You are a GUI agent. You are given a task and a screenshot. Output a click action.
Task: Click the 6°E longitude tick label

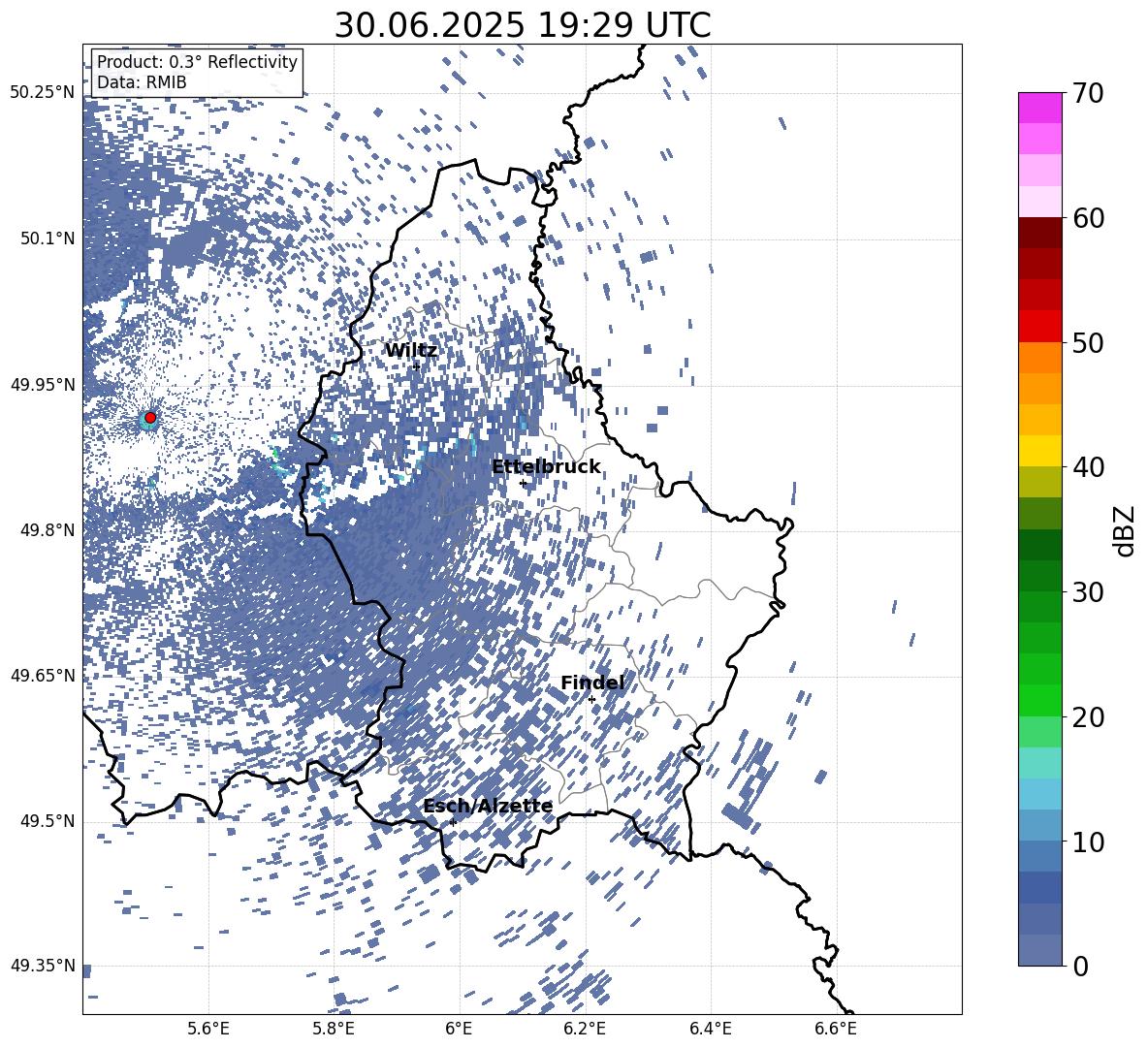click(459, 1029)
